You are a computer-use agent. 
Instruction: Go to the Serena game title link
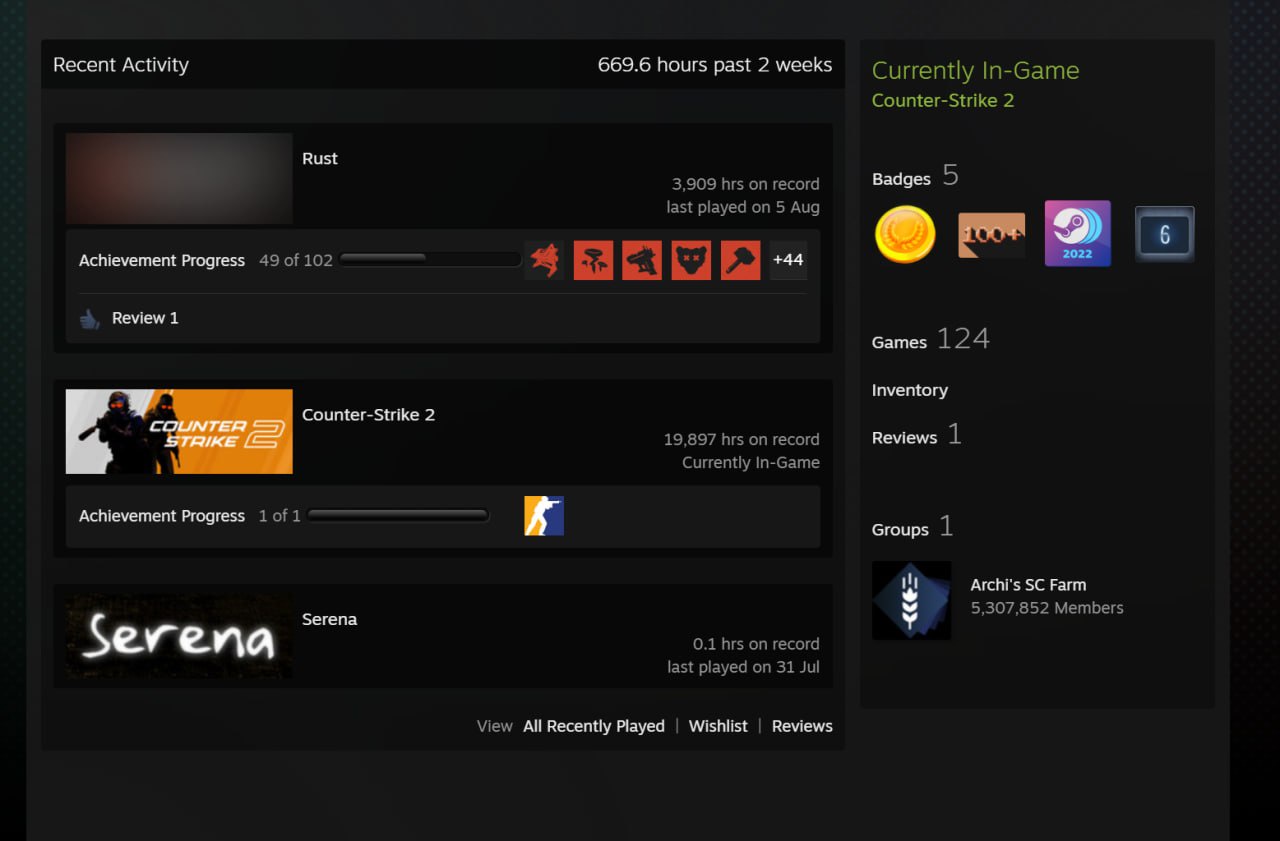pos(329,619)
